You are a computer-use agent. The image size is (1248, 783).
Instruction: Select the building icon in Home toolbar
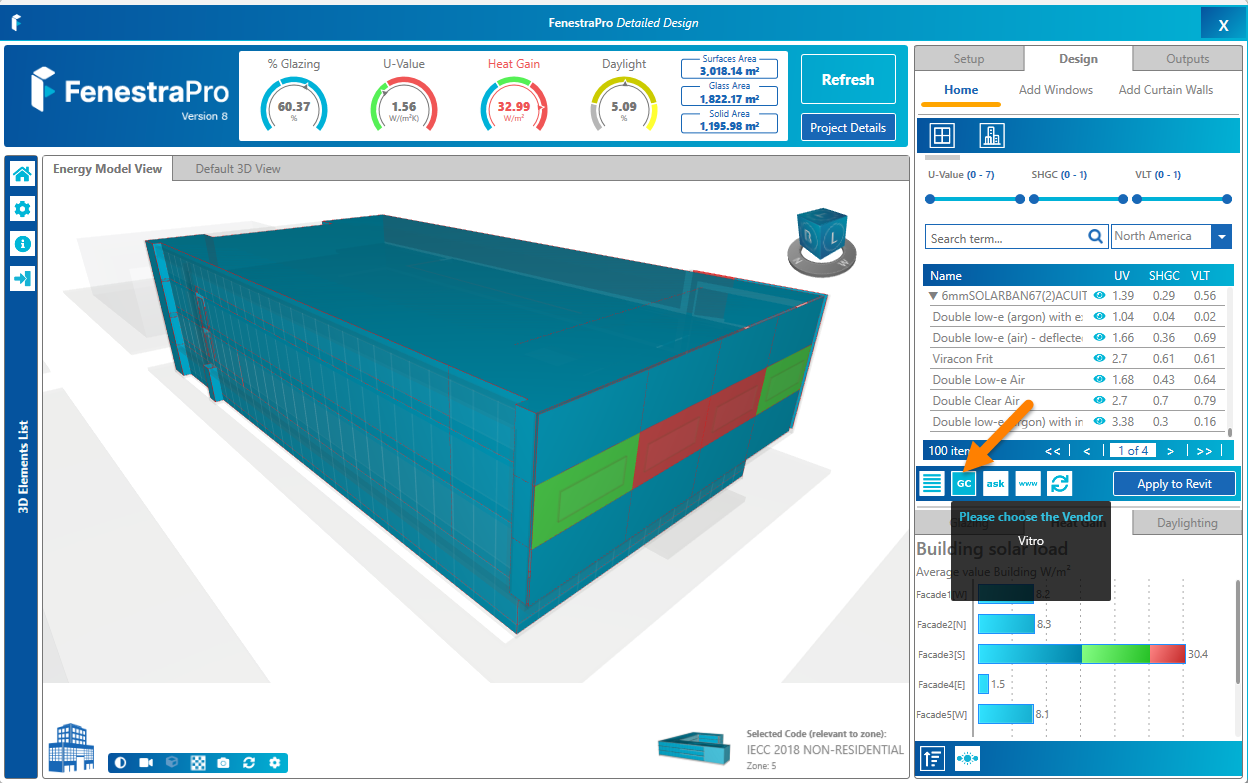(x=991, y=135)
